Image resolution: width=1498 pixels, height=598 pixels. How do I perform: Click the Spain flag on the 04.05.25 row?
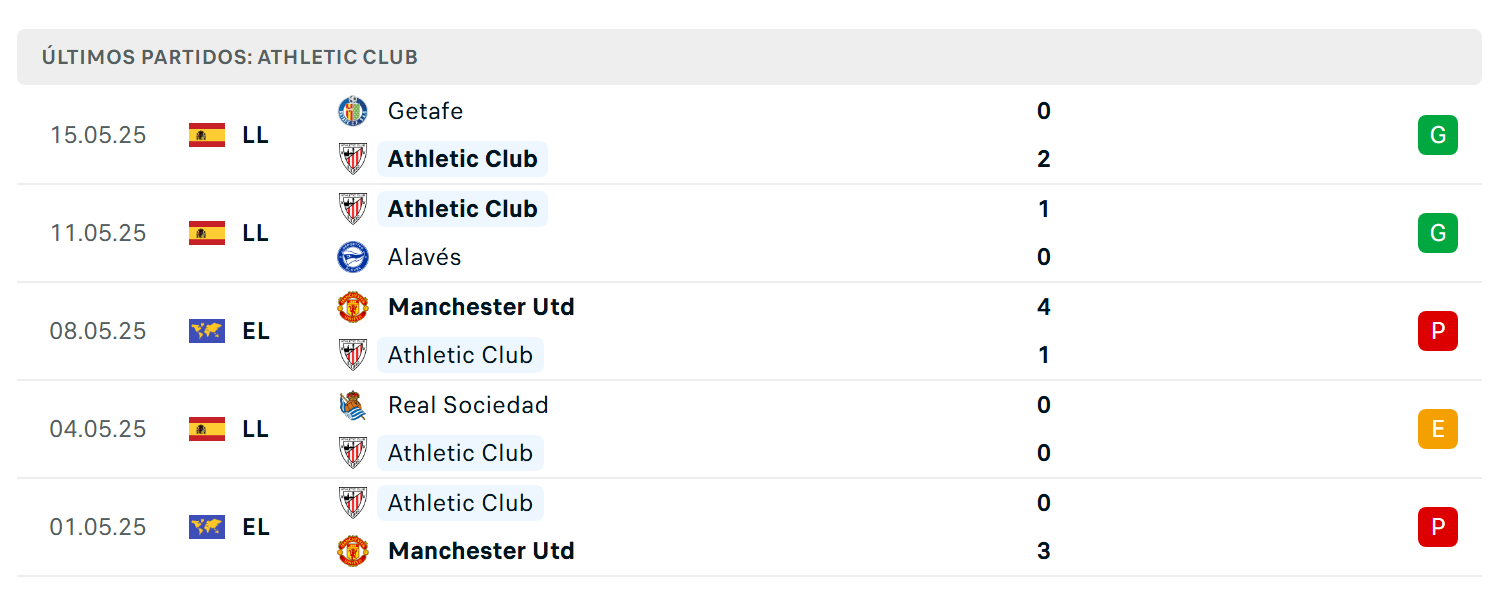(x=207, y=429)
